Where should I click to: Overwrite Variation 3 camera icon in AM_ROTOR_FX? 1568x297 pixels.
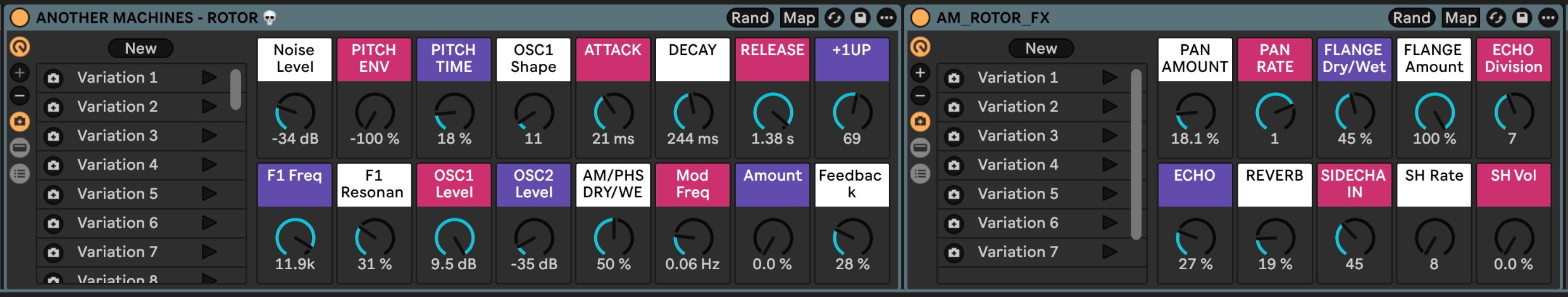click(954, 136)
